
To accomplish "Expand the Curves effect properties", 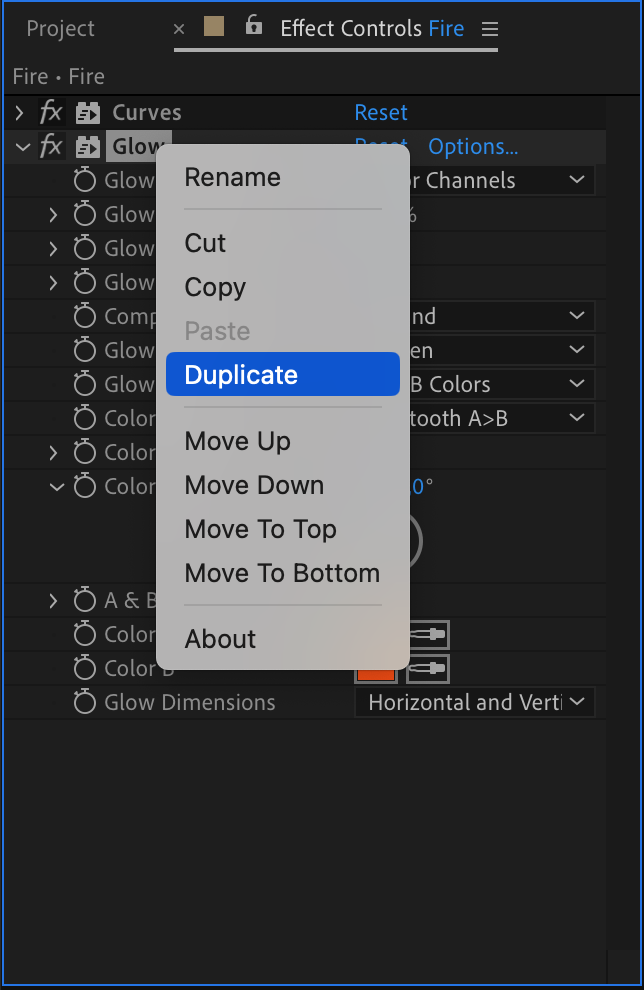I will click(x=20, y=113).
